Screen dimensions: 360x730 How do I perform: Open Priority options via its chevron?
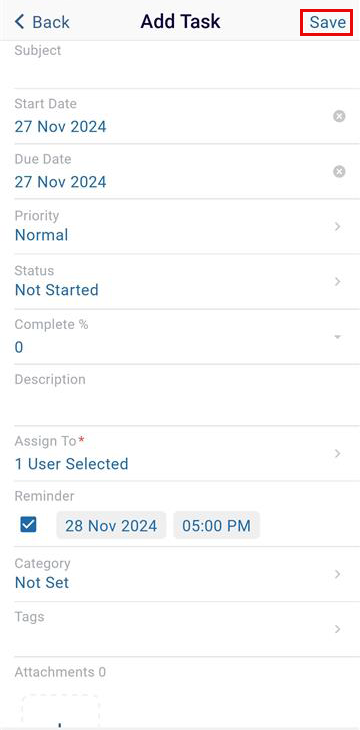(338, 226)
